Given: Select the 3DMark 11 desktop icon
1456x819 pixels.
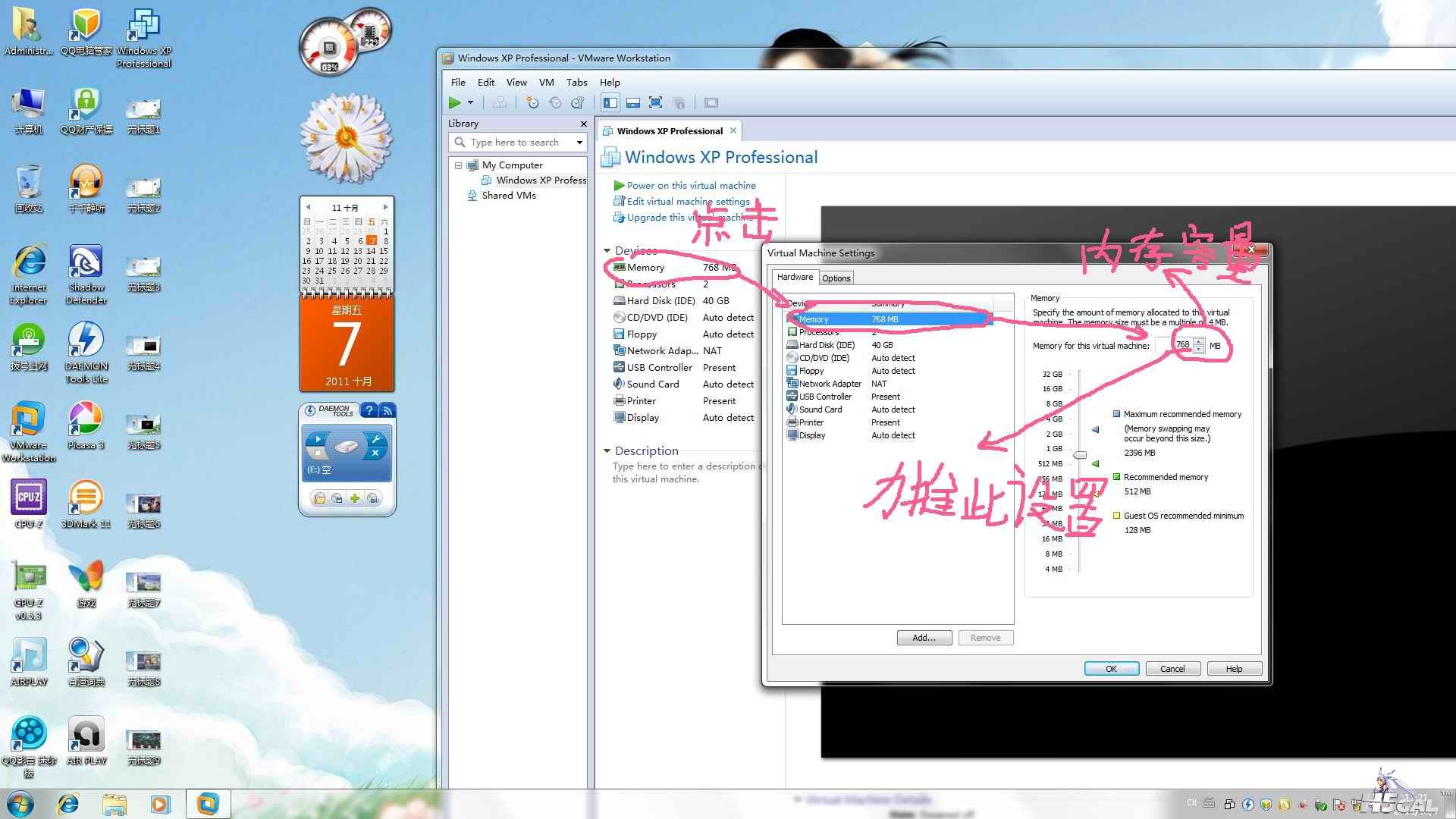Looking at the screenshot, I should point(86,504).
